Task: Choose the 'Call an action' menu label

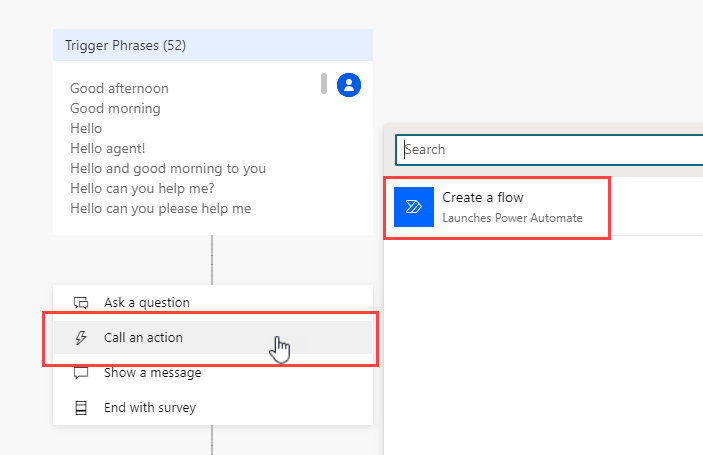Action: pyautogui.click(x=143, y=338)
